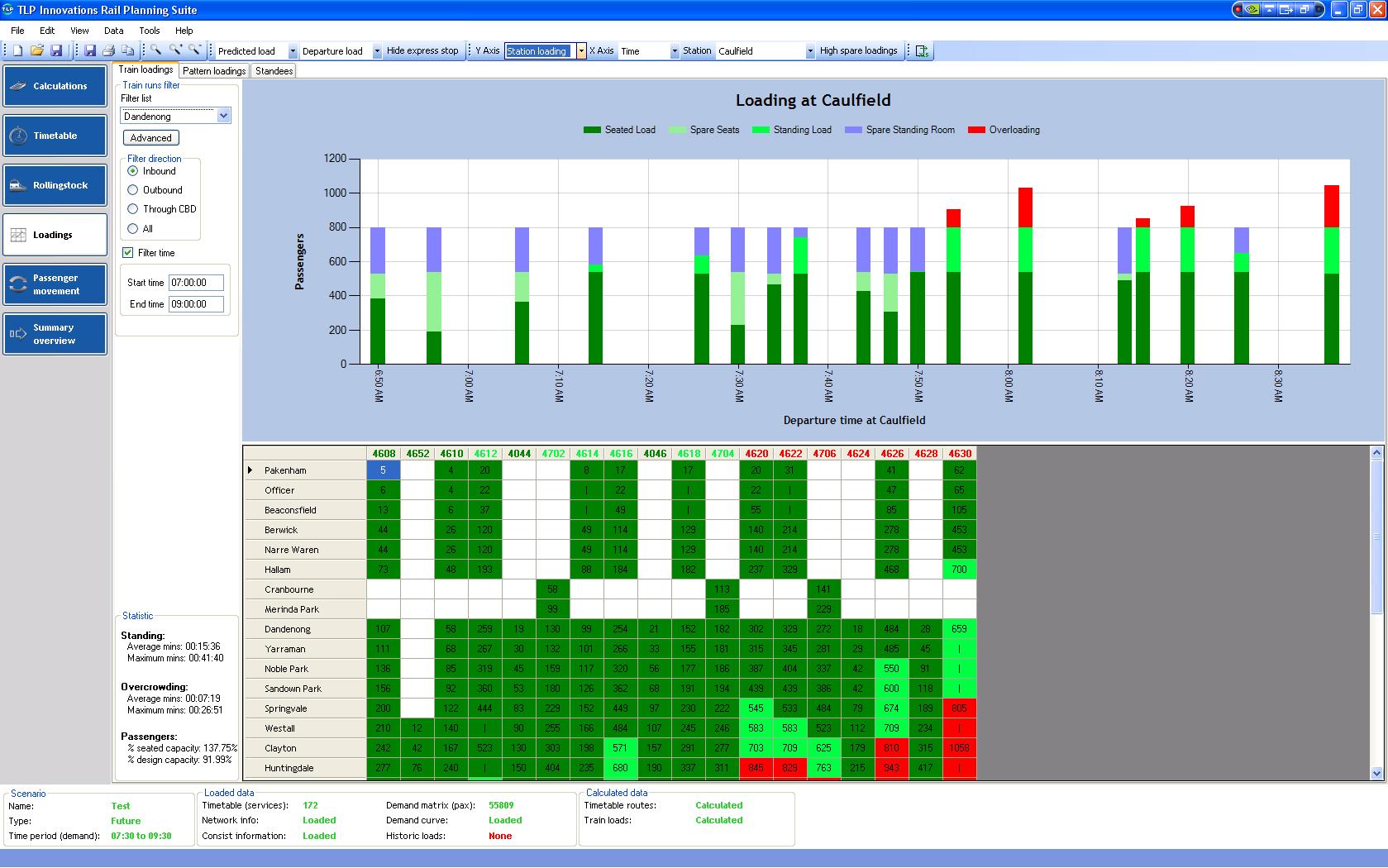This screenshot has height=868, width=1388.
Task: Click the table scrollbar up arrow
Action: [x=1376, y=452]
